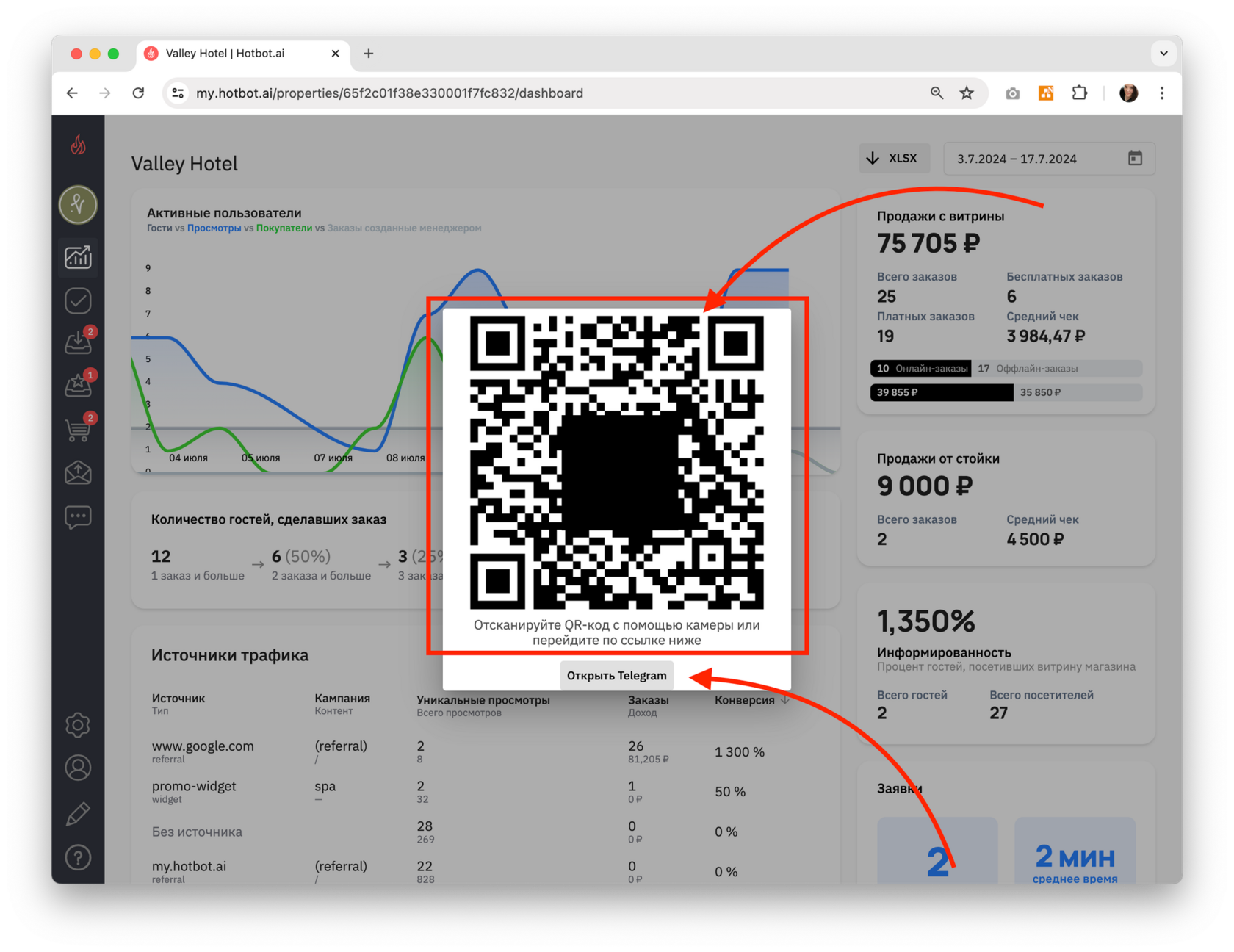Image resolution: width=1234 pixels, height=952 pixels.
Task: Click the www.google.com source row
Action: tap(470, 751)
